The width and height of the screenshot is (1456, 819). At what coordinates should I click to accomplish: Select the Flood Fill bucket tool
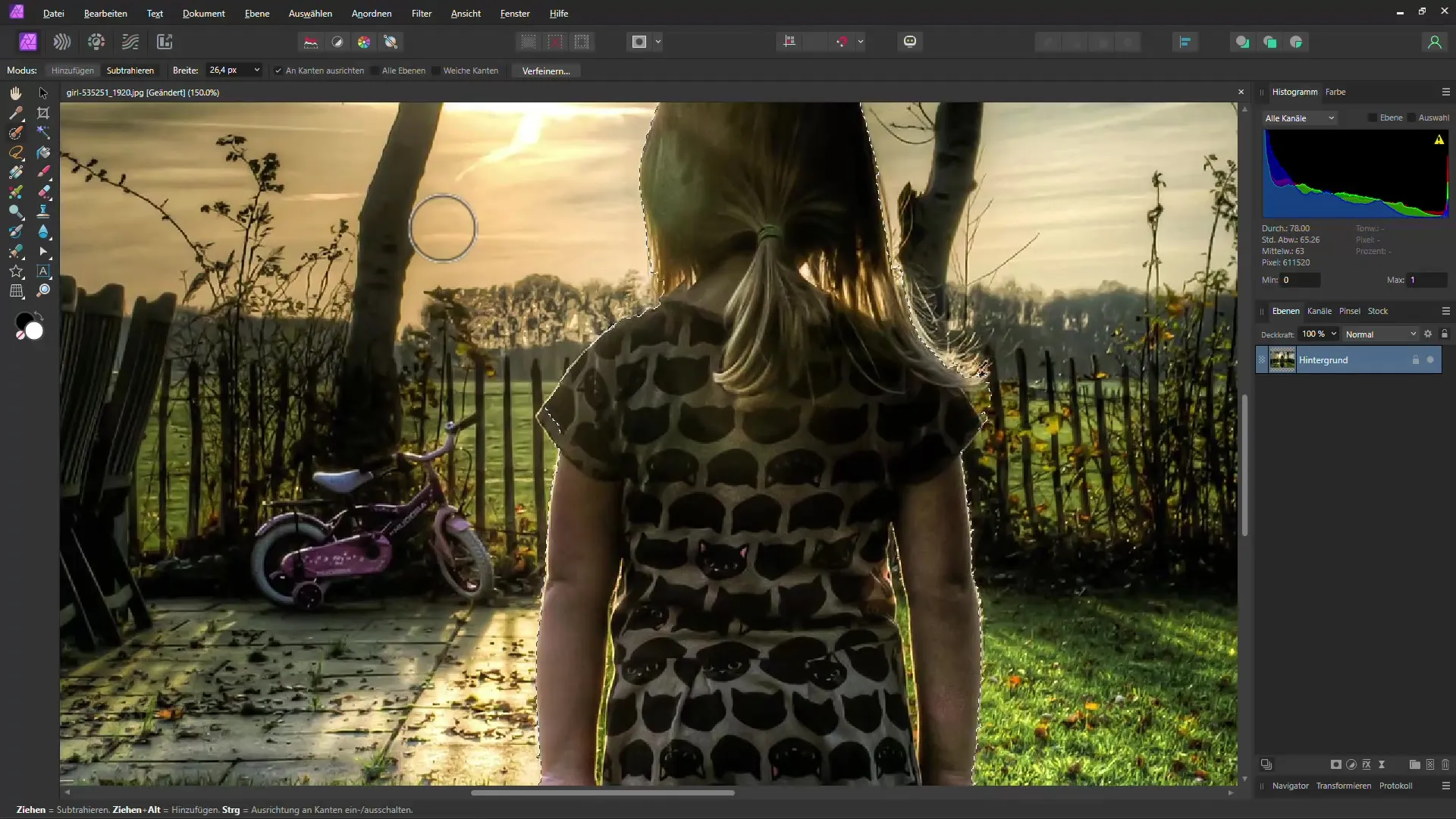click(x=43, y=152)
